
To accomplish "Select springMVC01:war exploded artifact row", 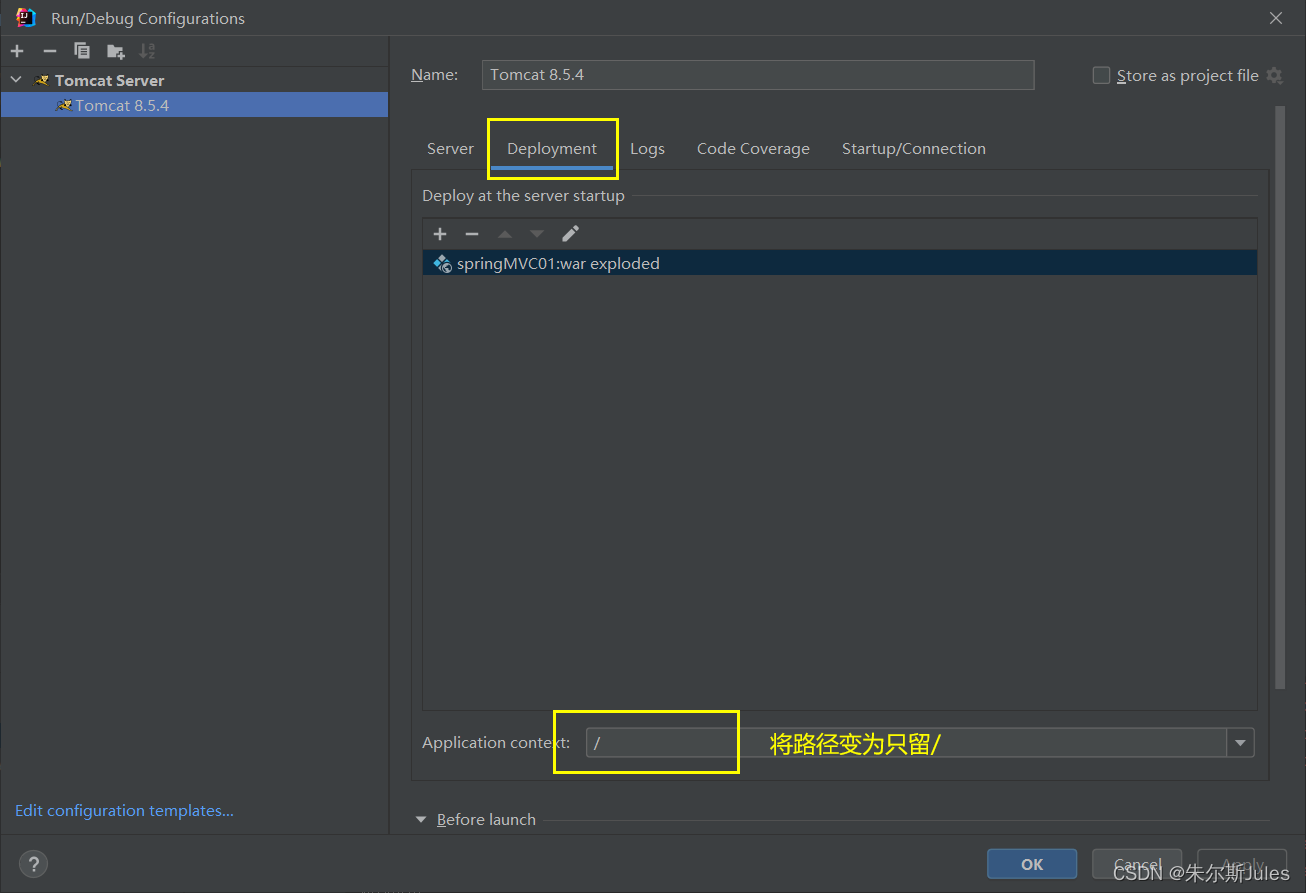I will [840, 264].
